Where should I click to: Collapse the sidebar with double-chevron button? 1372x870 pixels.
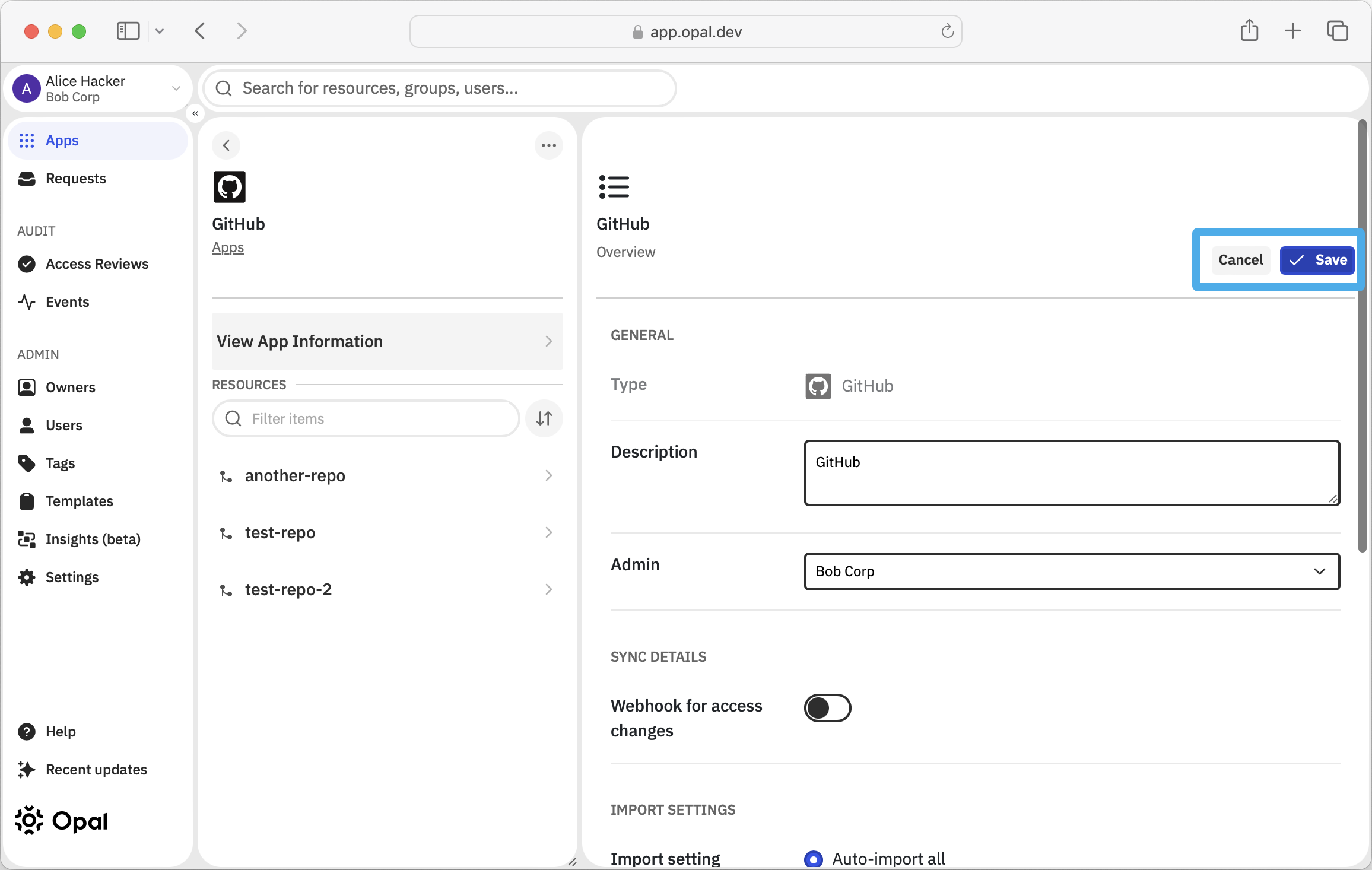(x=195, y=113)
